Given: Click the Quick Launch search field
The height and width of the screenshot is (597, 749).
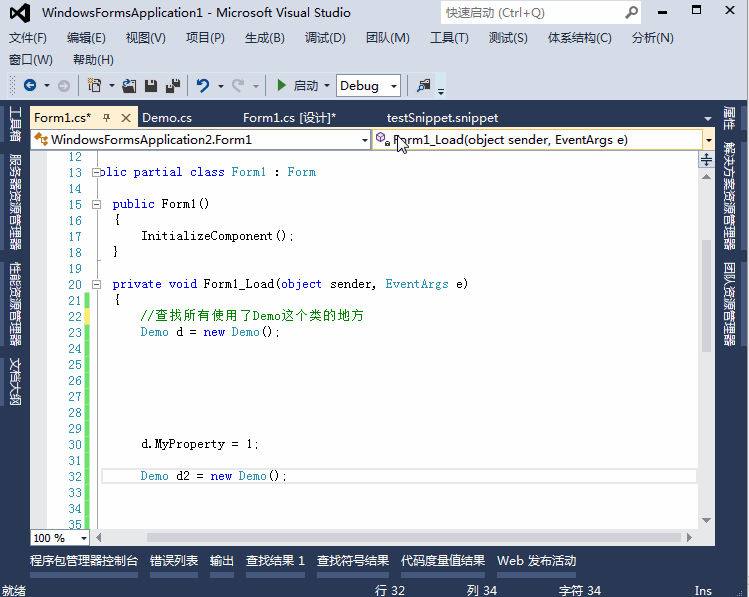Looking at the screenshot, I should click(x=530, y=13).
